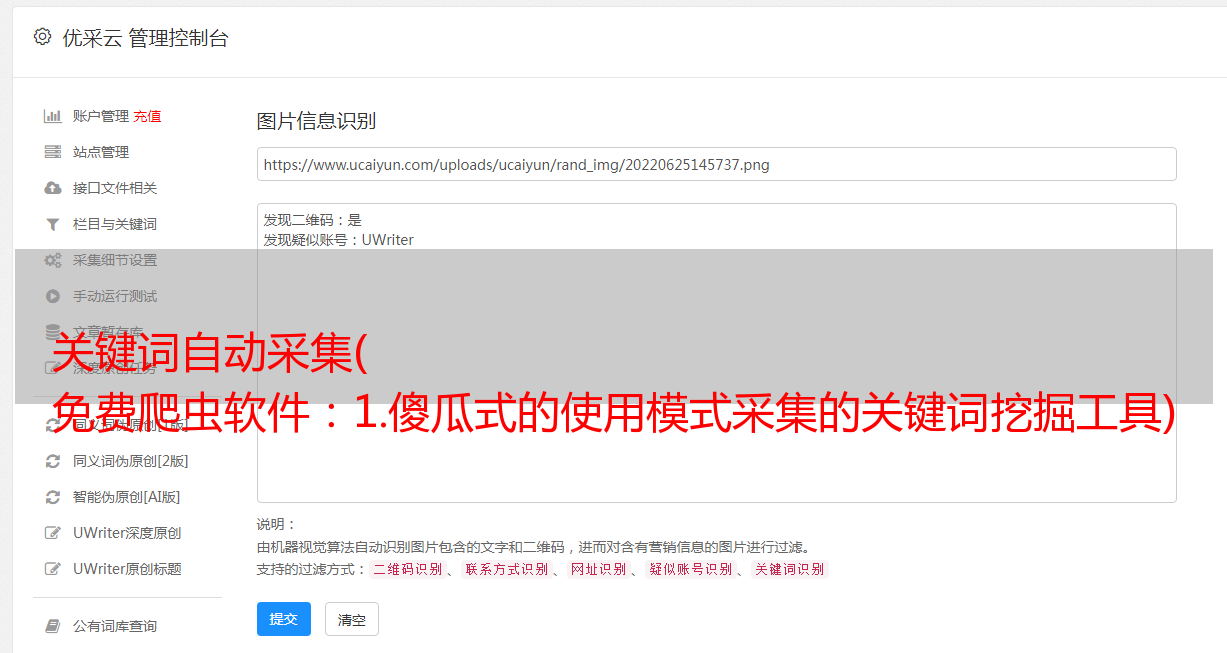Click the edit icon next to UWriter深度原创

point(53,533)
